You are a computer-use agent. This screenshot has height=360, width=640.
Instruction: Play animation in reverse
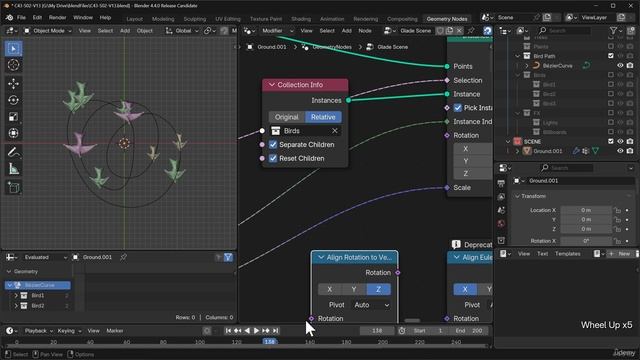[247, 331]
